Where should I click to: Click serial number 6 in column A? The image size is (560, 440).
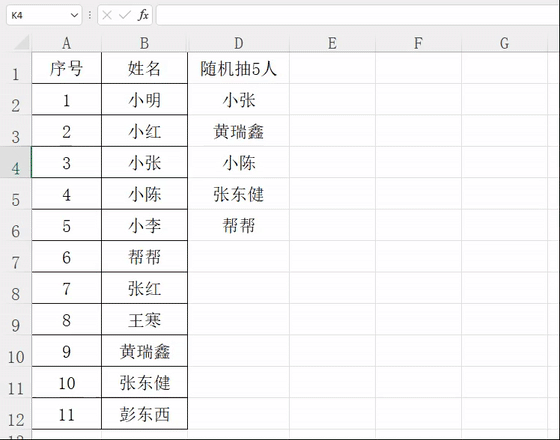[x=66, y=256]
